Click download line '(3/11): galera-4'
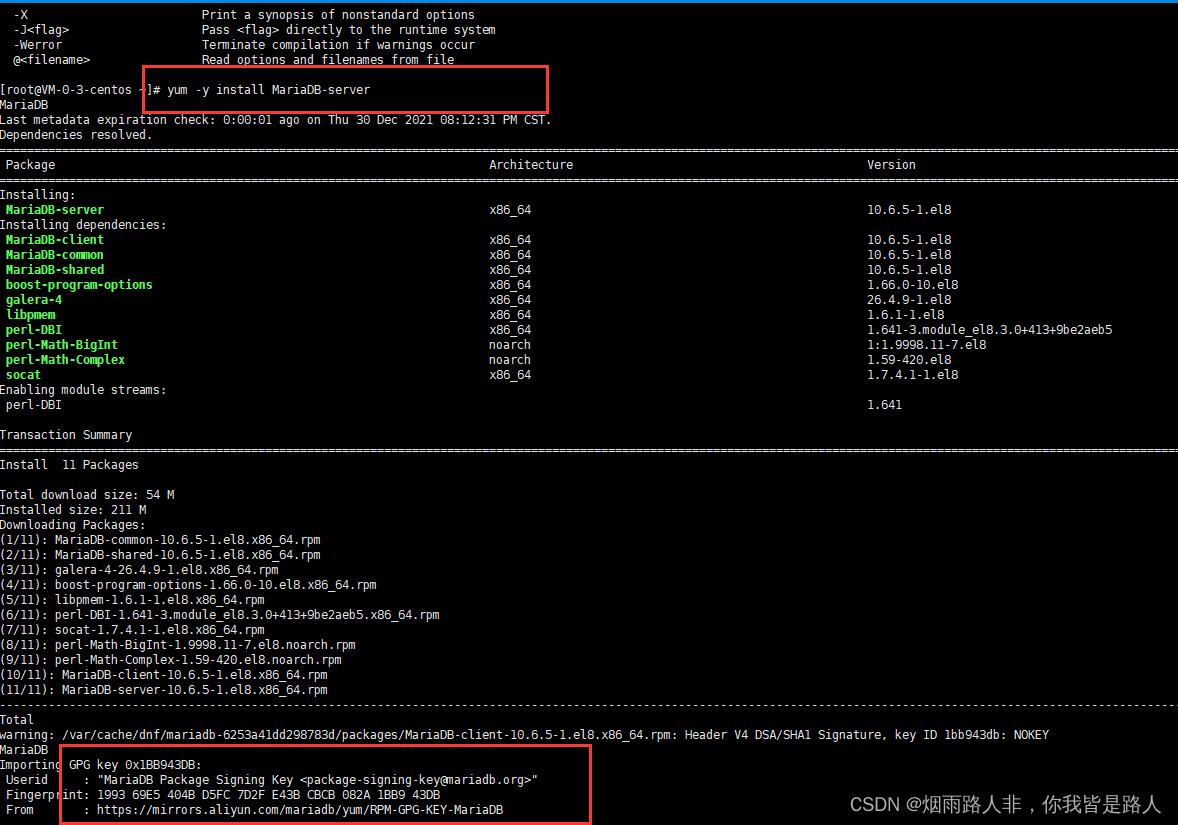Image resolution: width=1178 pixels, height=825 pixels. point(139,570)
